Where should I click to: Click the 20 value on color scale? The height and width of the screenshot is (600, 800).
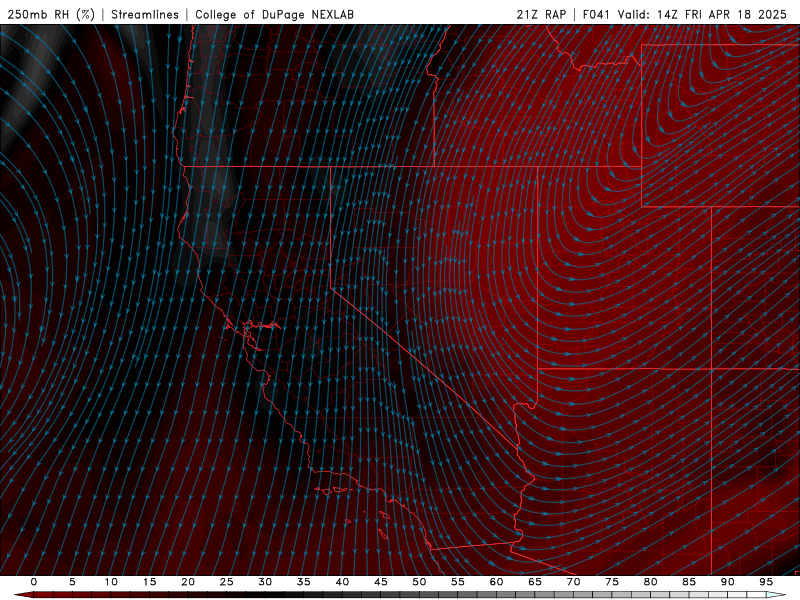coord(188,582)
